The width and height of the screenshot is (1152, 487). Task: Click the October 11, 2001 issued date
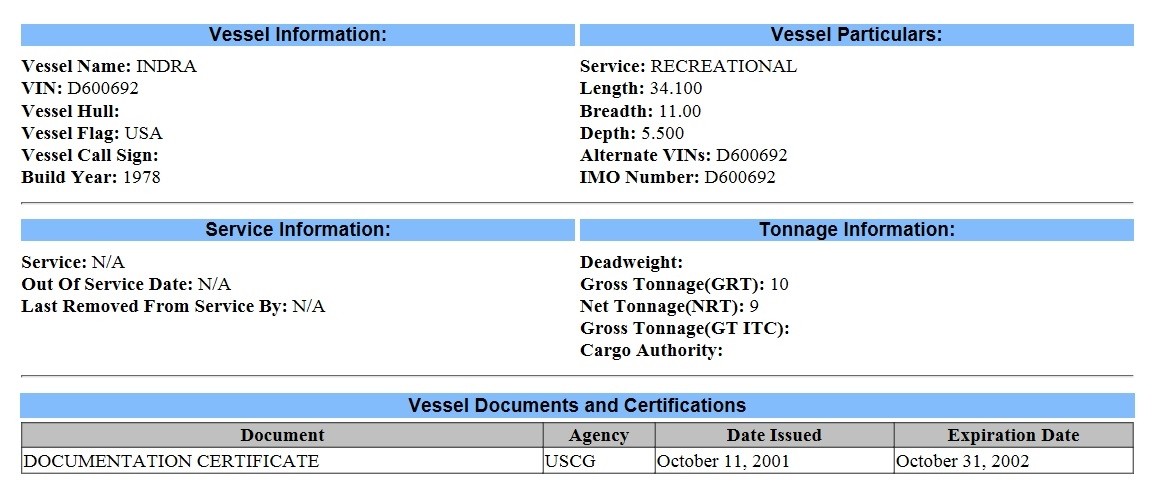point(723,461)
